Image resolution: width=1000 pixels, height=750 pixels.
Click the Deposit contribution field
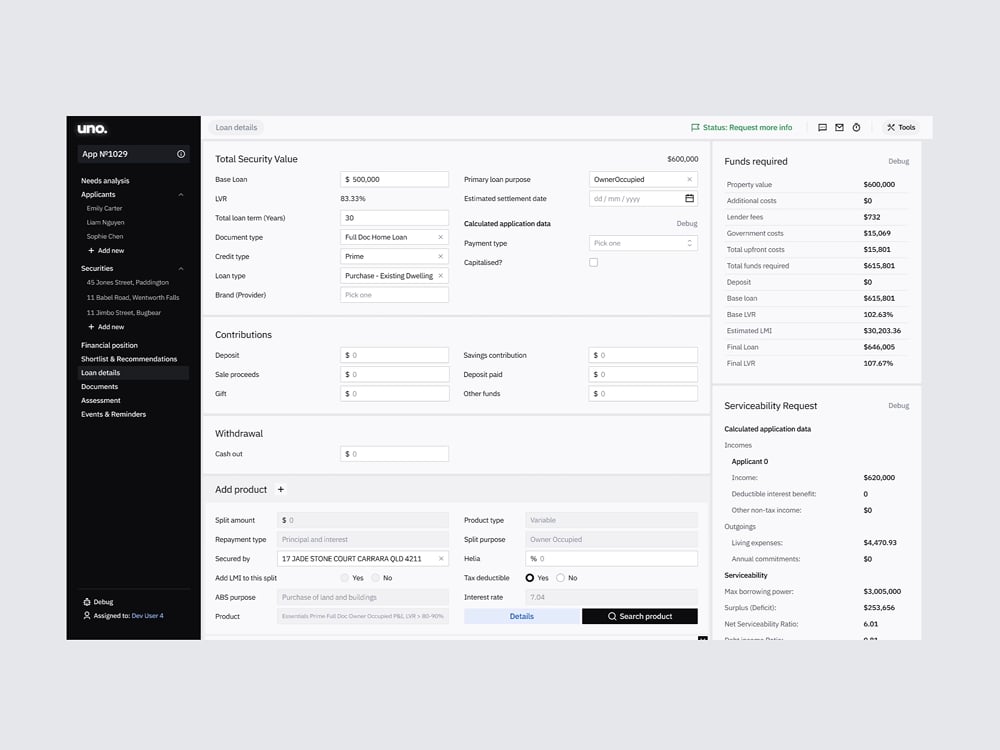pos(394,355)
